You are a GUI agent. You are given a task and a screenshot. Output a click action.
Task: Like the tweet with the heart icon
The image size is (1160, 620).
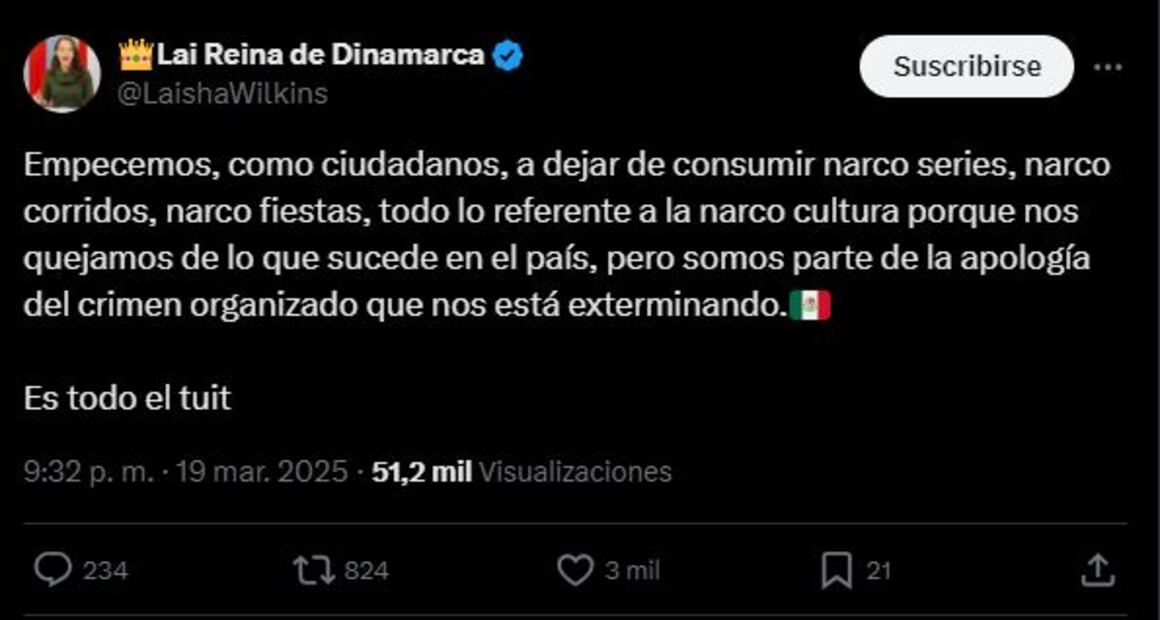pyautogui.click(x=575, y=570)
